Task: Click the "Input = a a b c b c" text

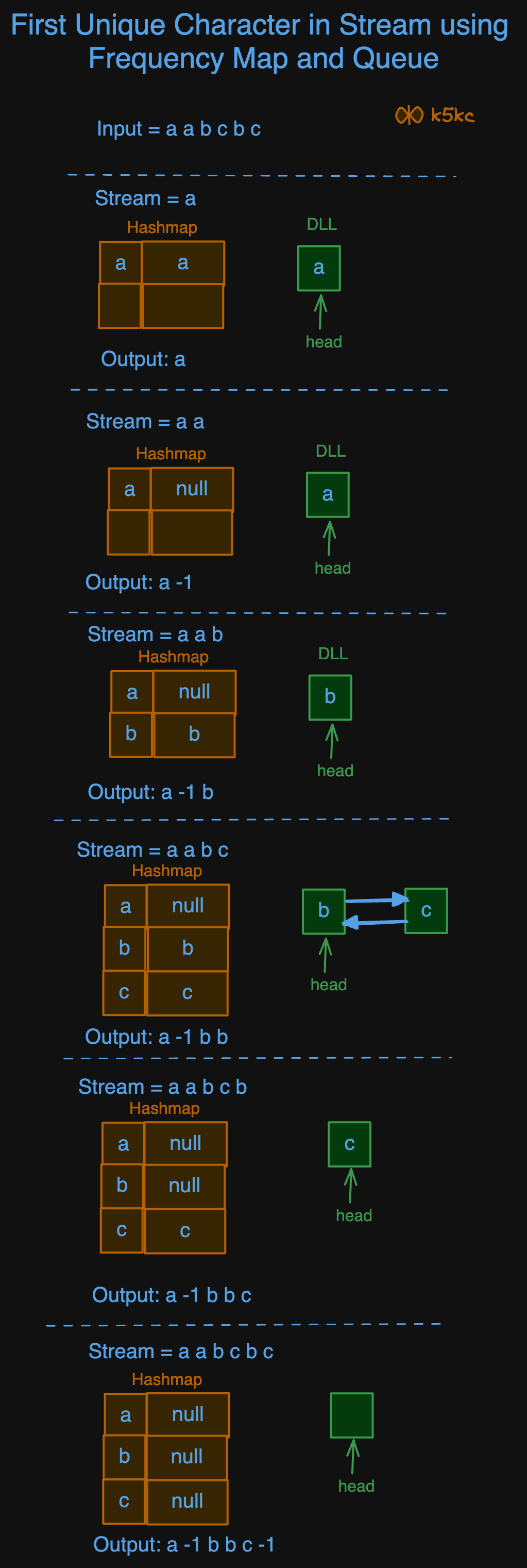Action: (x=179, y=129)
